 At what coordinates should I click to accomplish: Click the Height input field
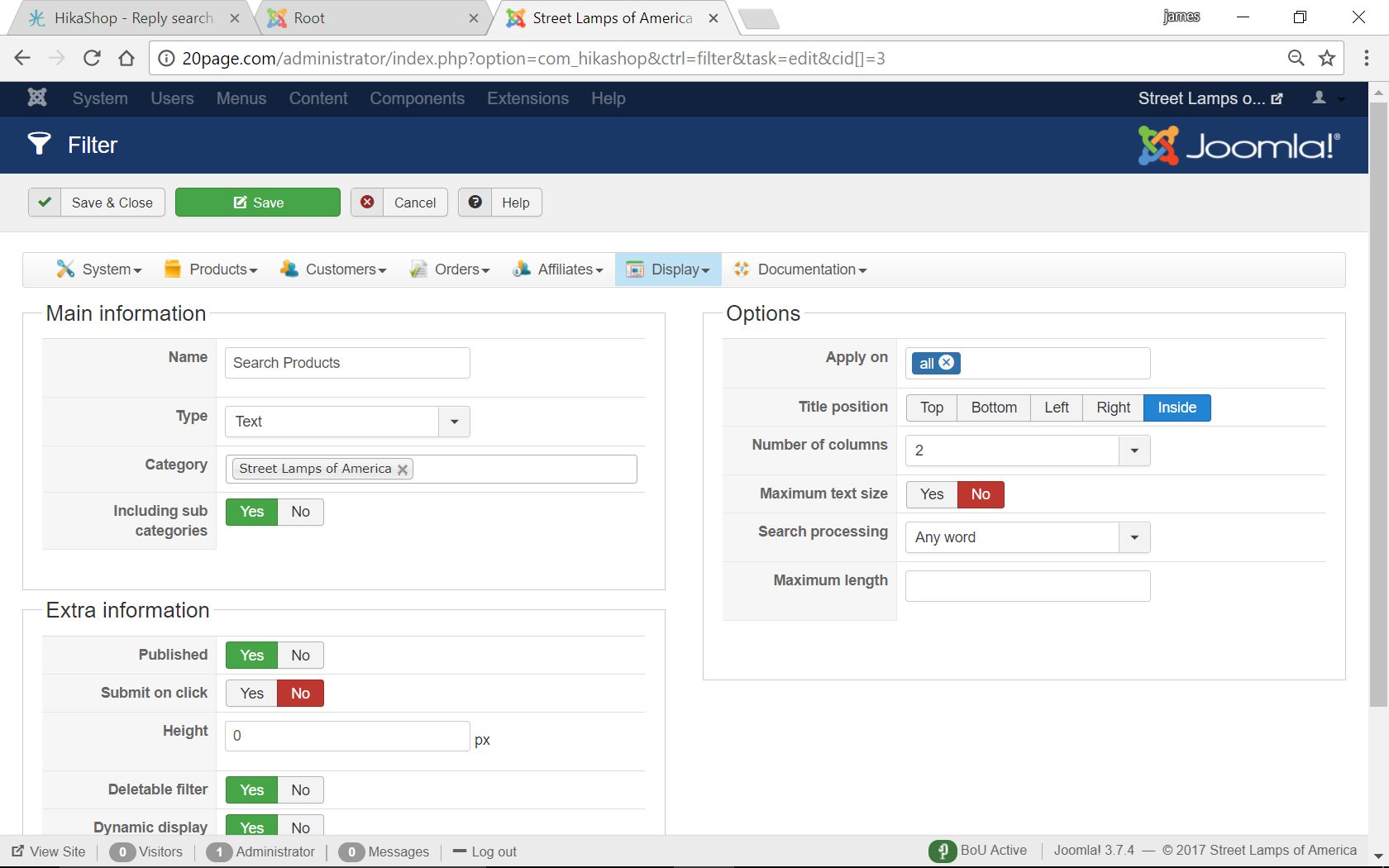tap(347, 736)
